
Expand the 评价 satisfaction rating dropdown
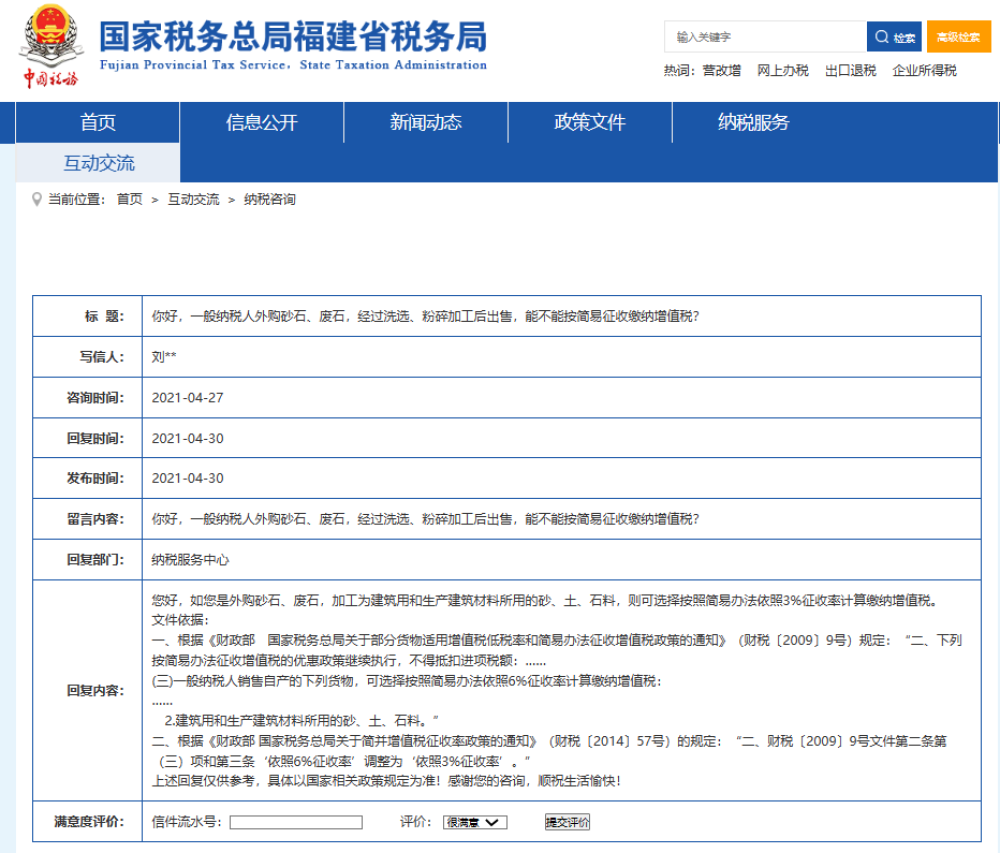[x=475, y=822]
